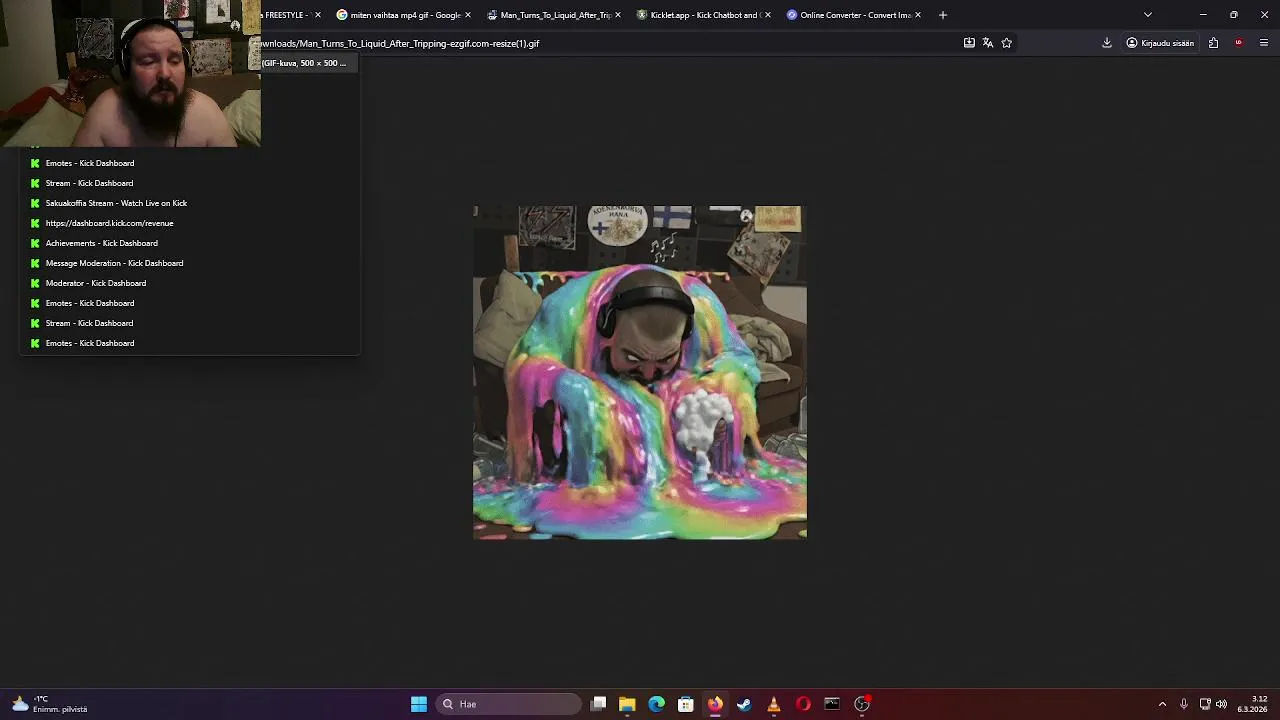Open the Firefox hamburger menu
The height and width of the screenshot is (720, 1280).
(1264, 43)
